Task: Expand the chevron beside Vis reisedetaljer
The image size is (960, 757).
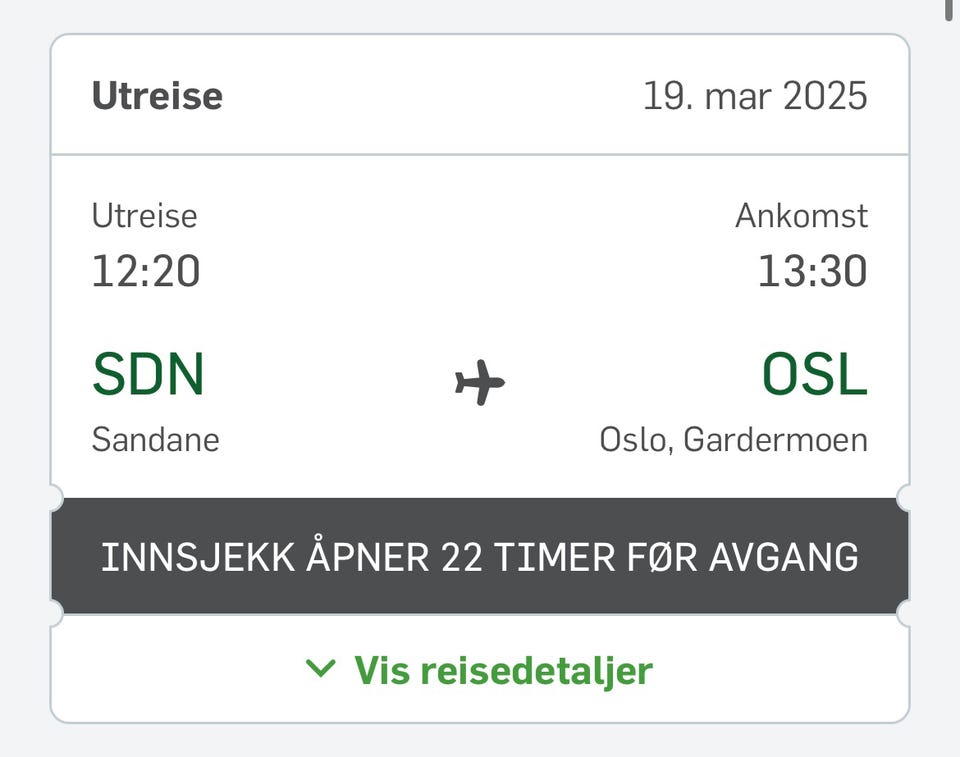Action: pos(320,668)
